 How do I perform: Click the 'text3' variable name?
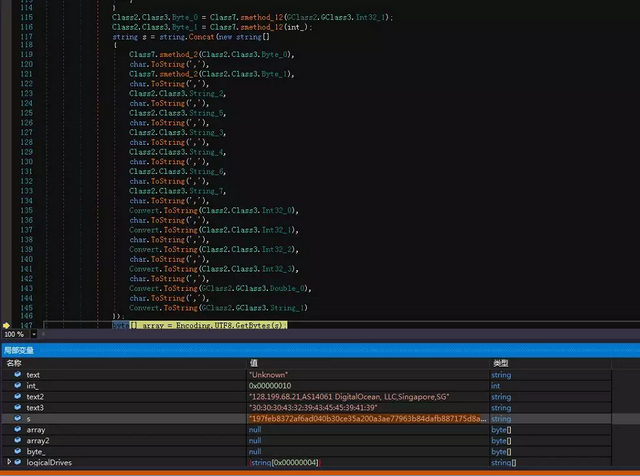(x=35, y=408)
